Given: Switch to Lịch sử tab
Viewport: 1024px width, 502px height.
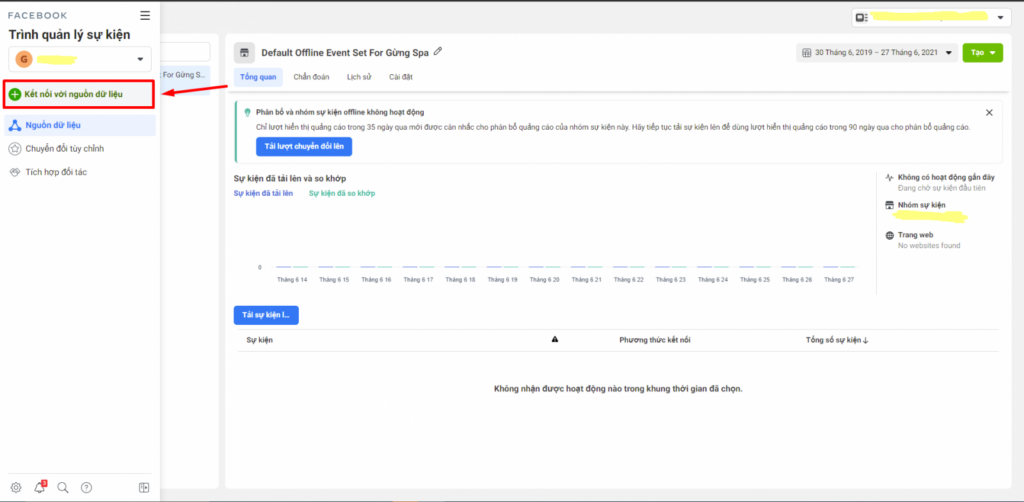Looking at the screenshot, I should [x=359, y=77].
